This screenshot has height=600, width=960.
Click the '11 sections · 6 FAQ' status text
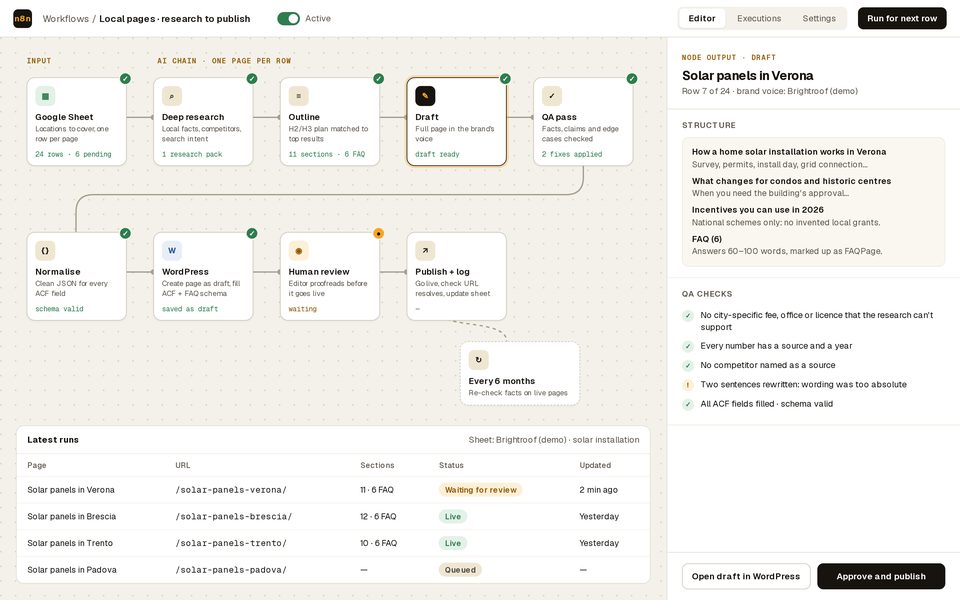[326, 154]
